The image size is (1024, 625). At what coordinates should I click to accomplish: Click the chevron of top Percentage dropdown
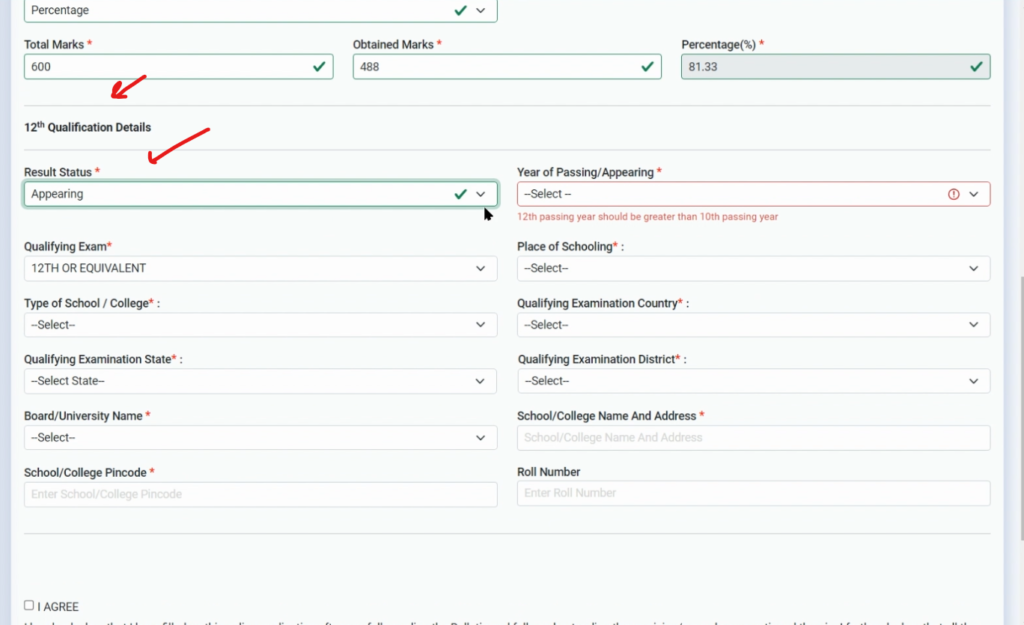(x=481, y=10)
